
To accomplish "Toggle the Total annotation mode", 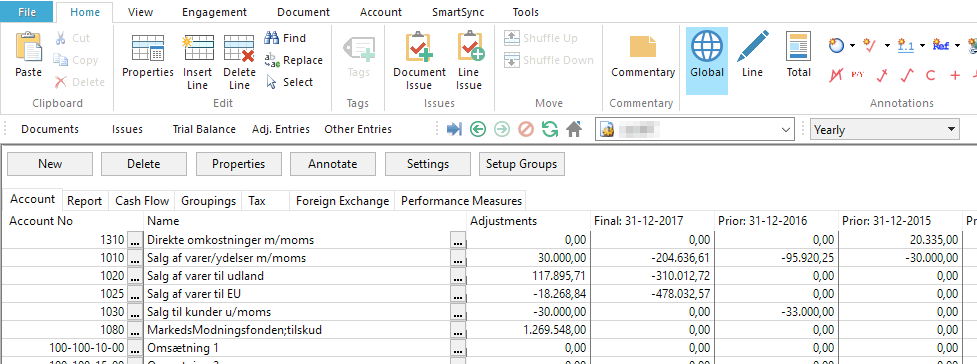I will coord(798,55).
